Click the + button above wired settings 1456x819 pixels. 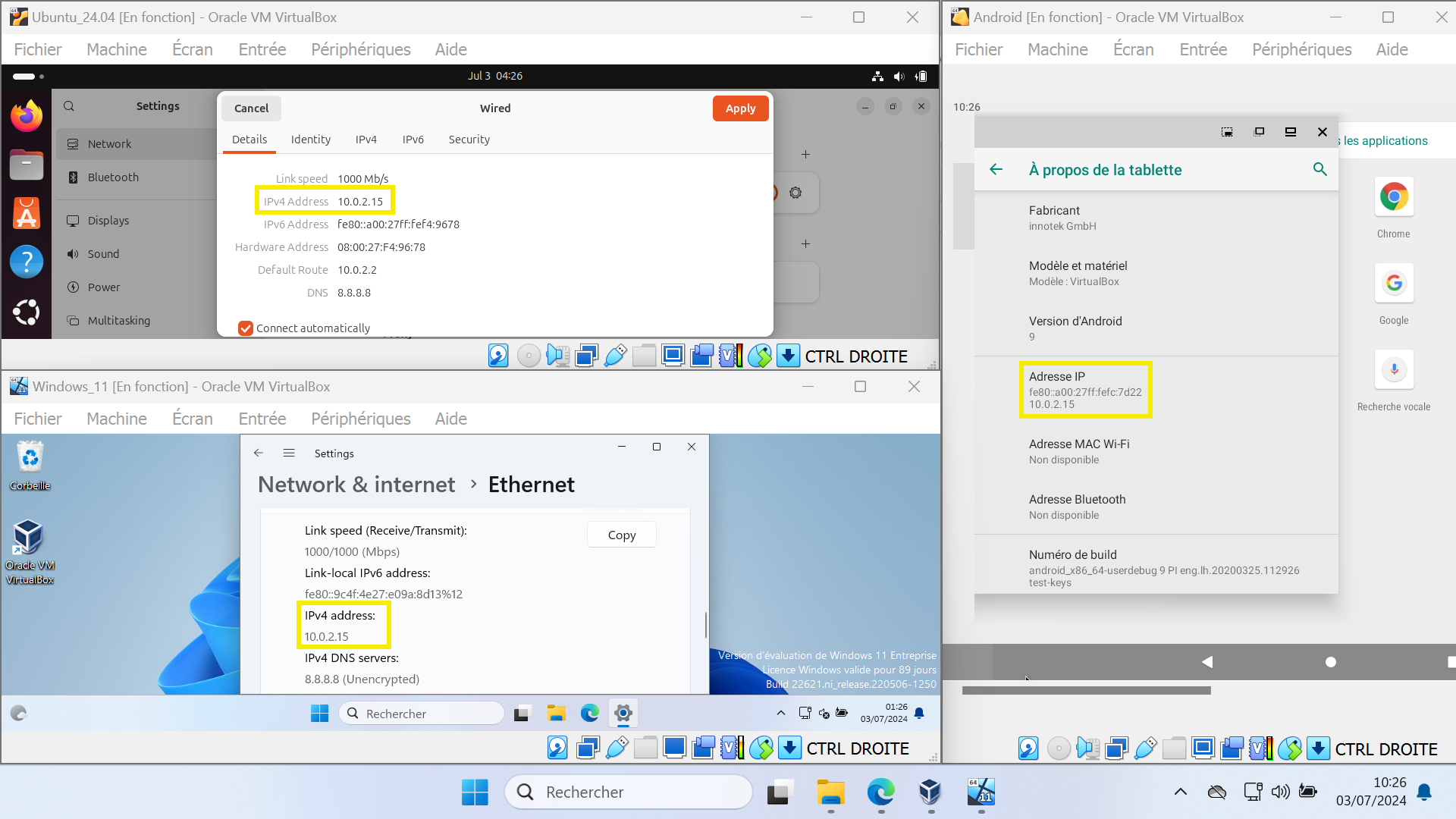pyautogui.click(x=805, y=154)
